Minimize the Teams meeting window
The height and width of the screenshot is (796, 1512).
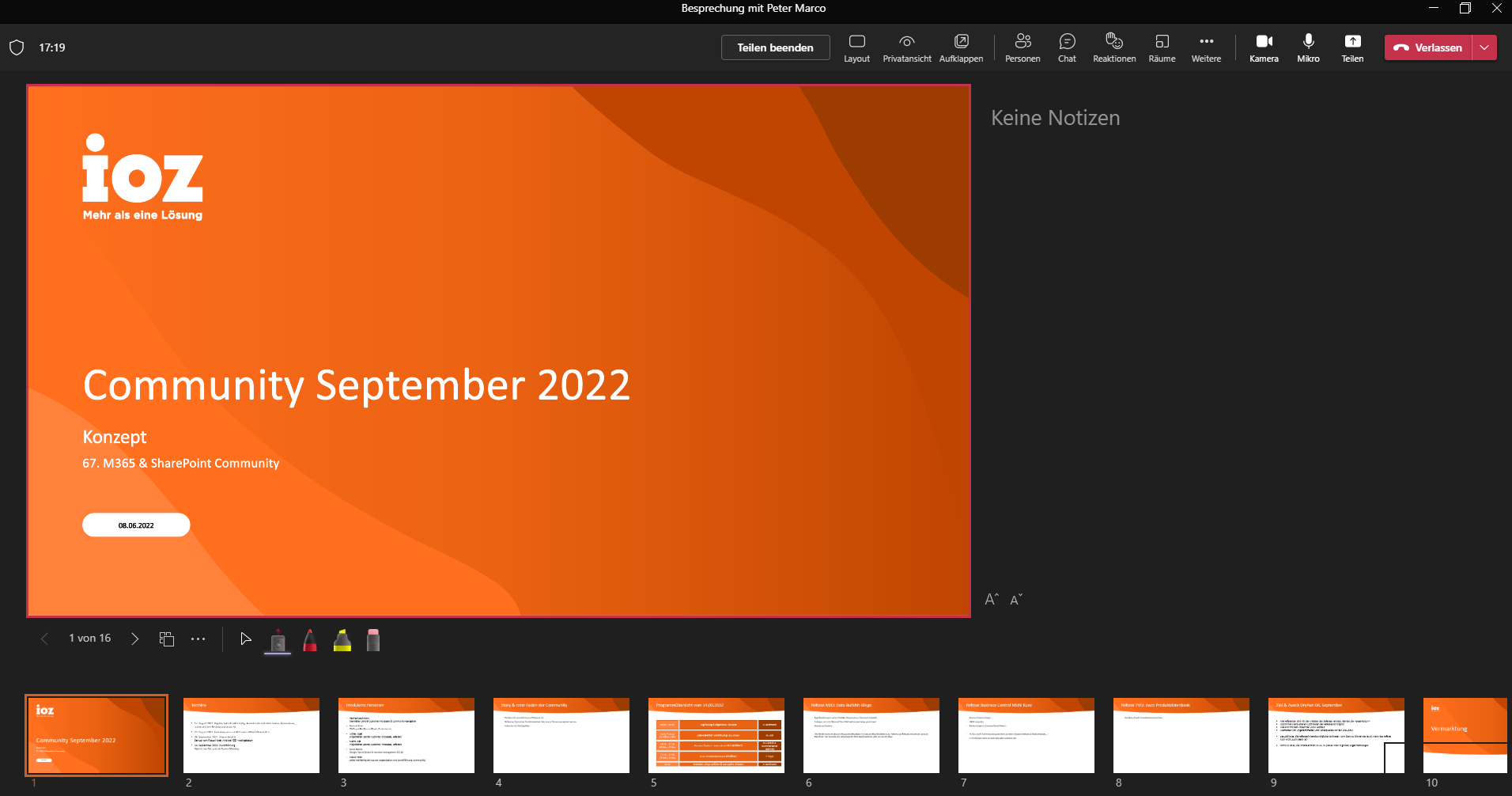(x=1433, y=8)
